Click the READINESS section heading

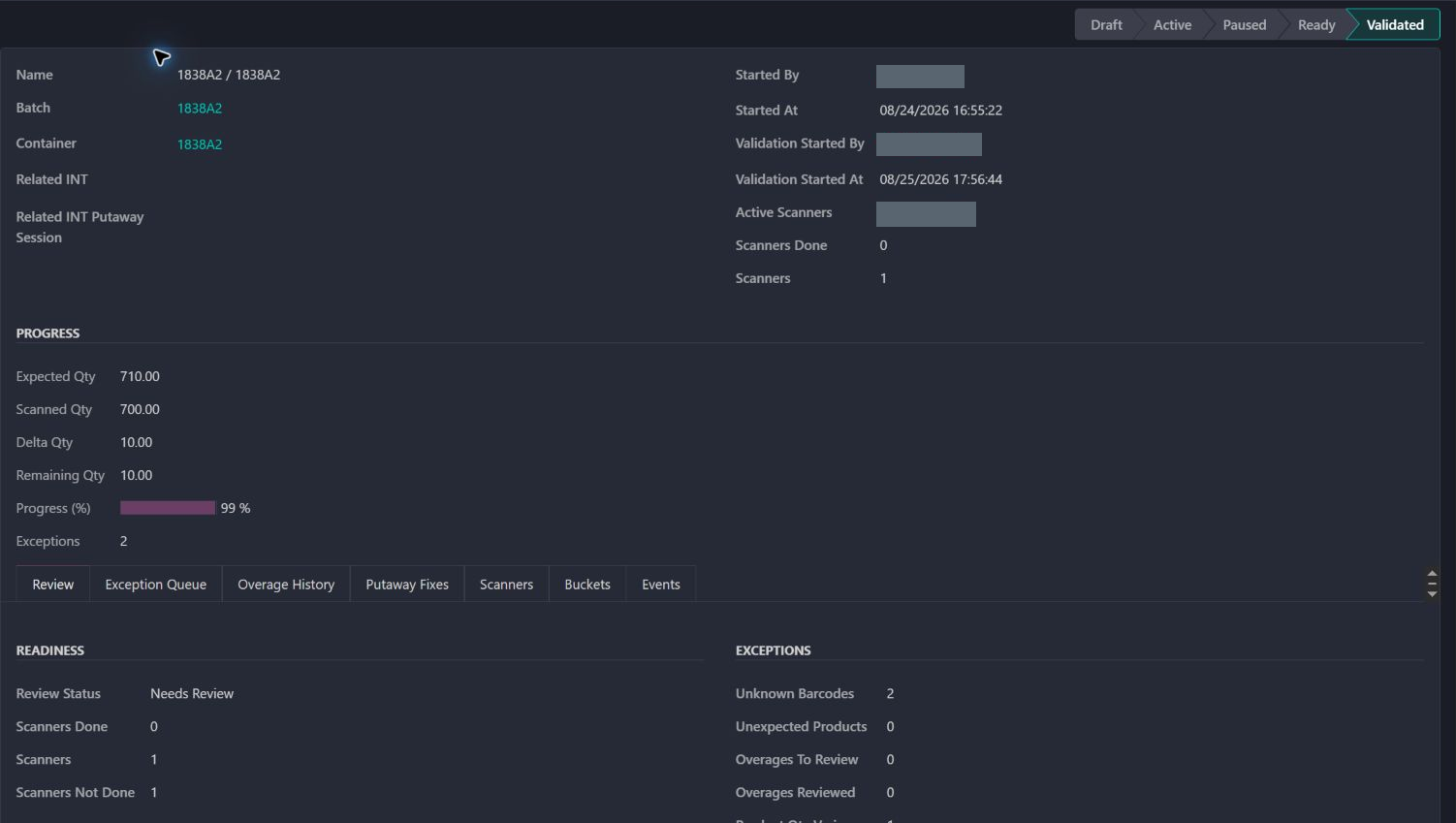(50, 650)
